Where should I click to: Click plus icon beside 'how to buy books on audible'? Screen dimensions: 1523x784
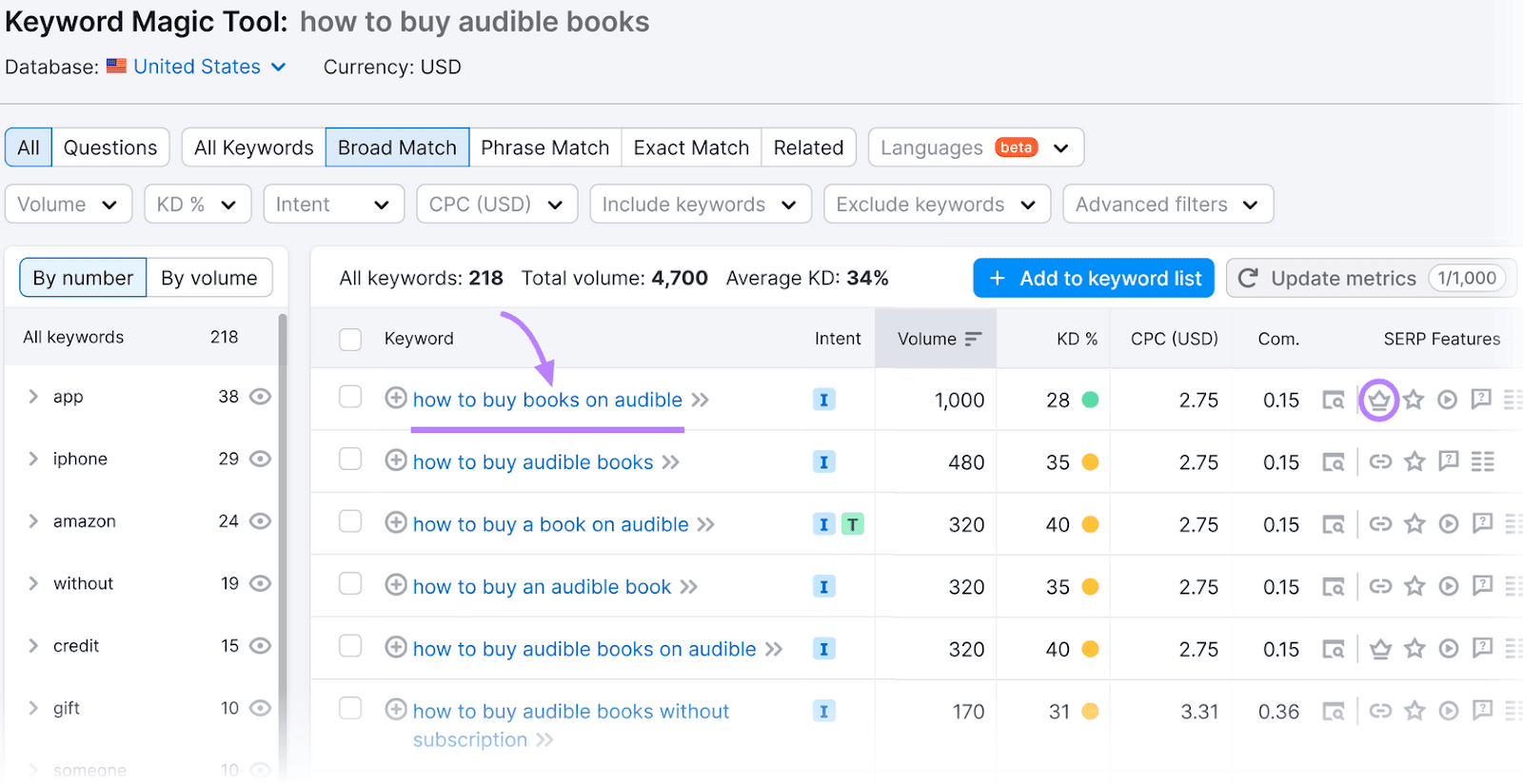coord(396,398)
